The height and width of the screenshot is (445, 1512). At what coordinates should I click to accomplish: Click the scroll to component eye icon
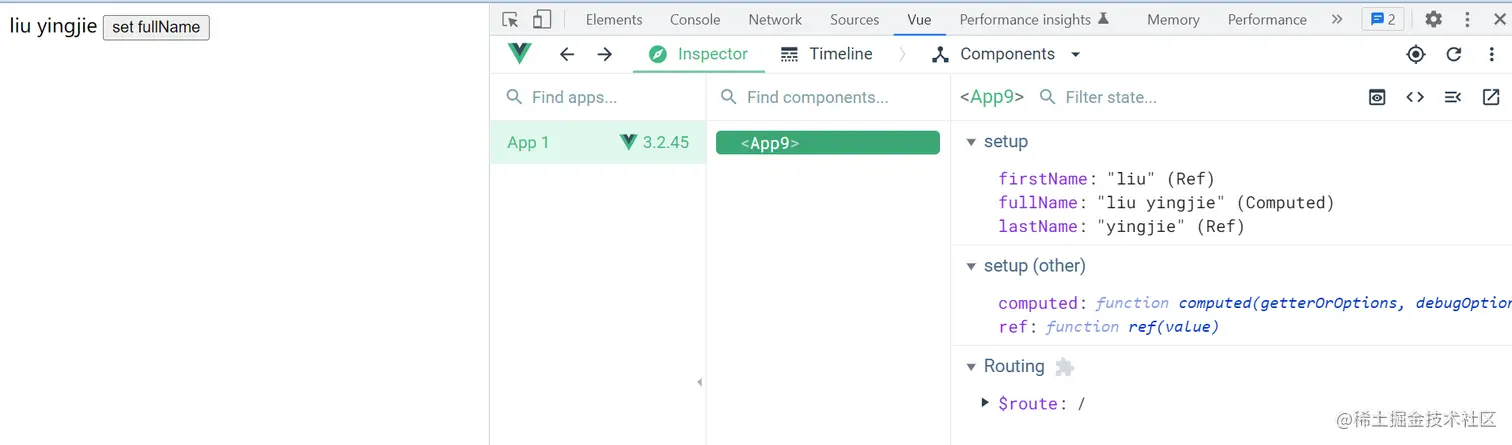coord(1377,97)
